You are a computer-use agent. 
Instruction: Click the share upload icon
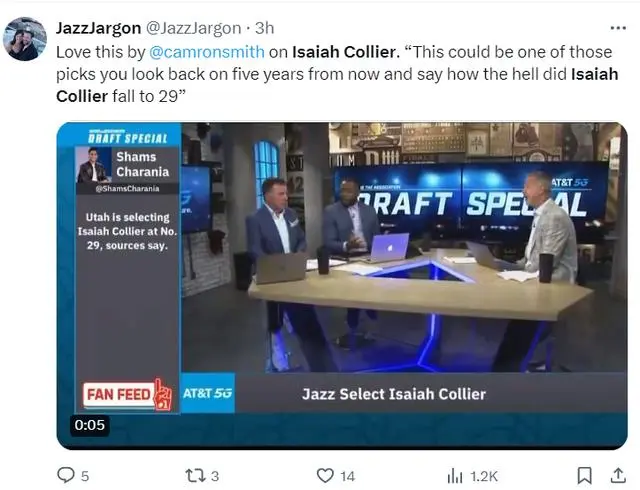[x=618, y=475]
